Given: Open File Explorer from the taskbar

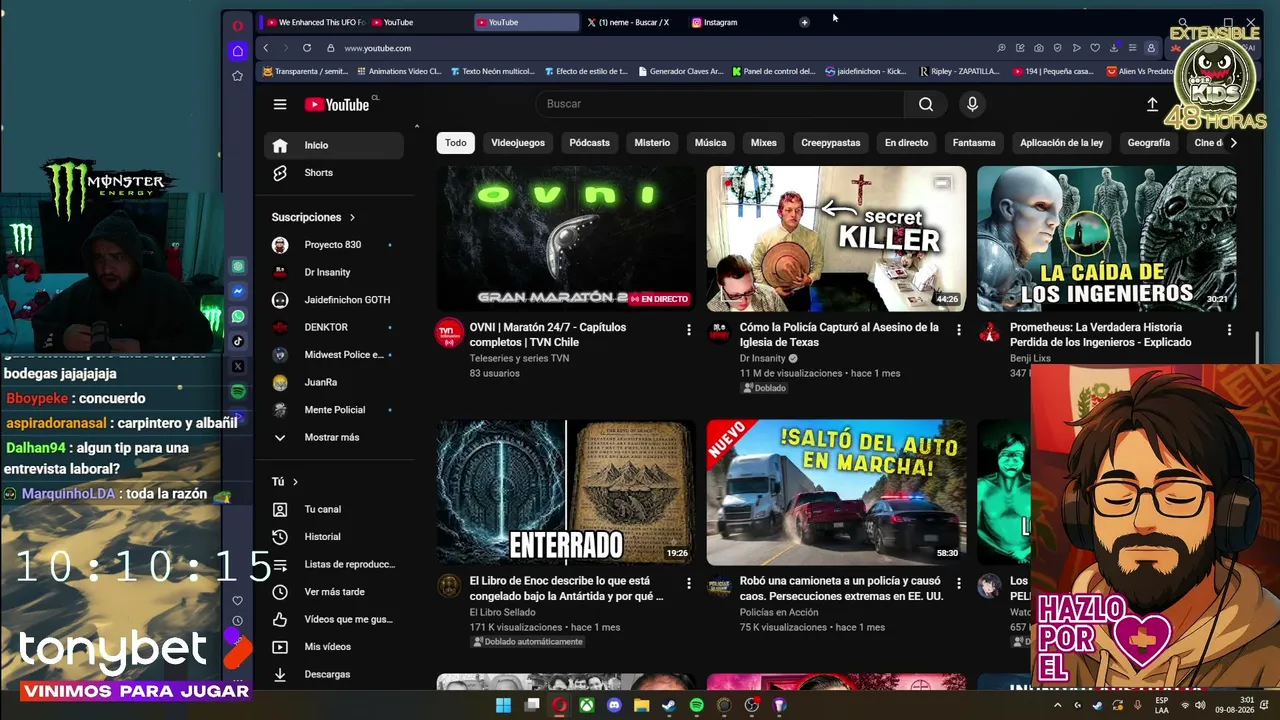Looking at the screenshot, I should click(642, 705).
